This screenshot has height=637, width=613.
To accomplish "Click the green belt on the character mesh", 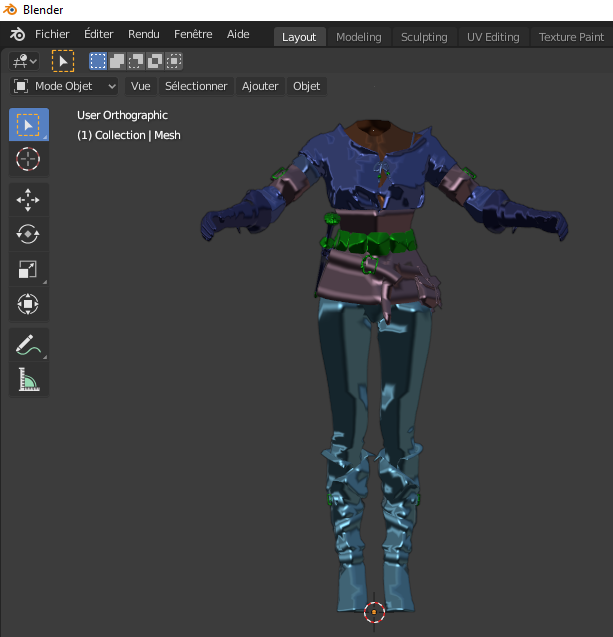I will [374, 243].
